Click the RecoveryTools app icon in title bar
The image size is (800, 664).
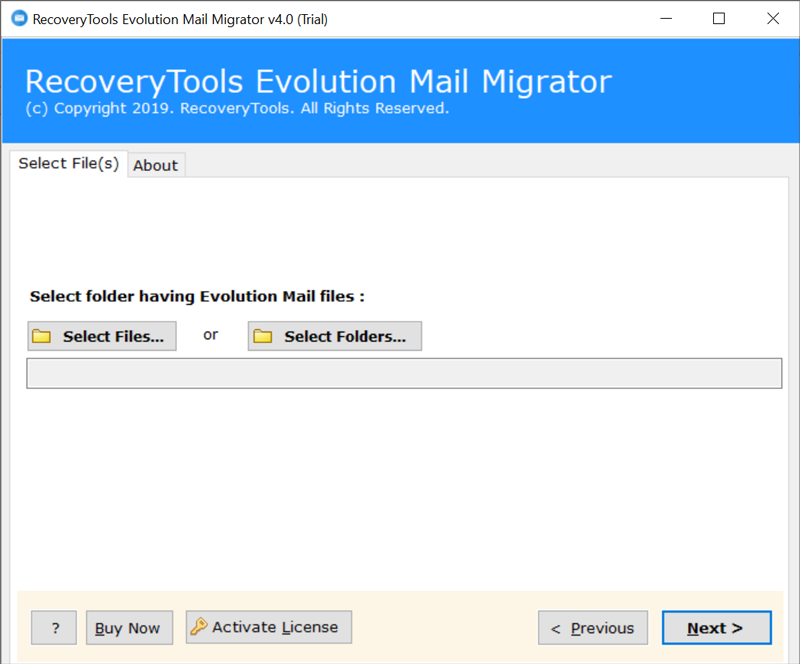pyautogui.click(x=19, y=19)
